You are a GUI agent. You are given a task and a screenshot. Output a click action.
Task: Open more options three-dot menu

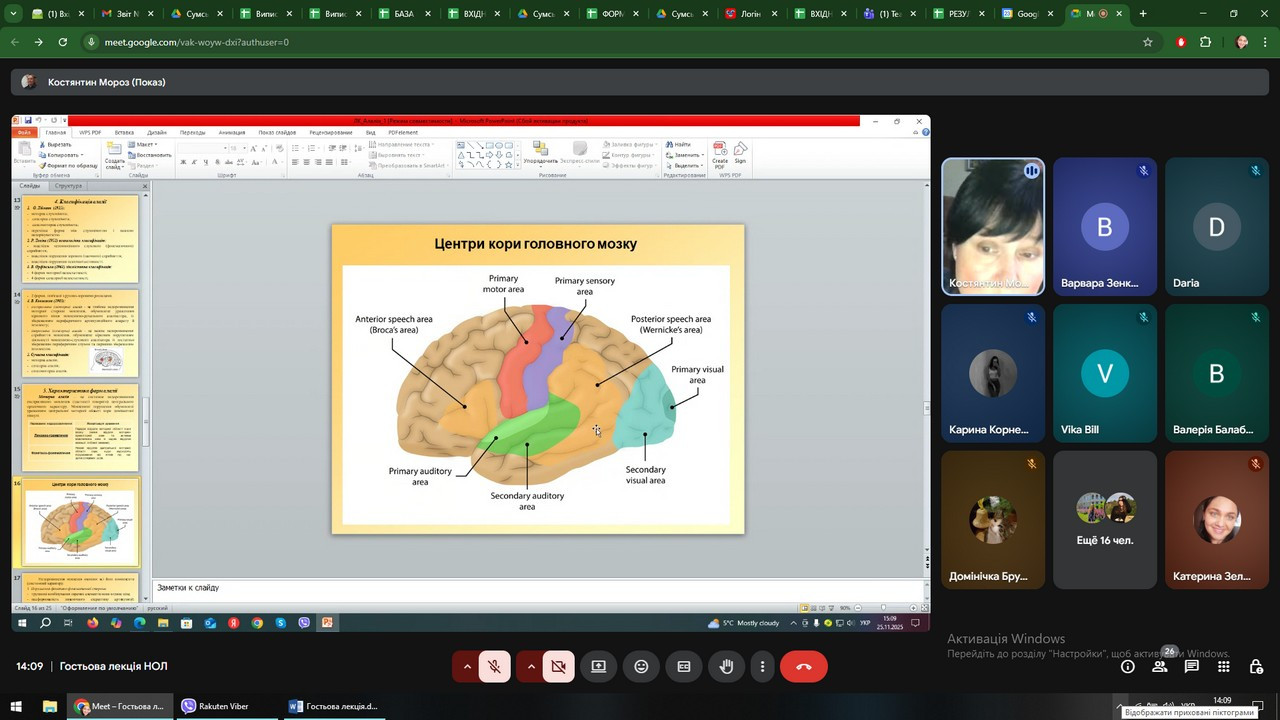pyautogui.click(x=763, y=666)
